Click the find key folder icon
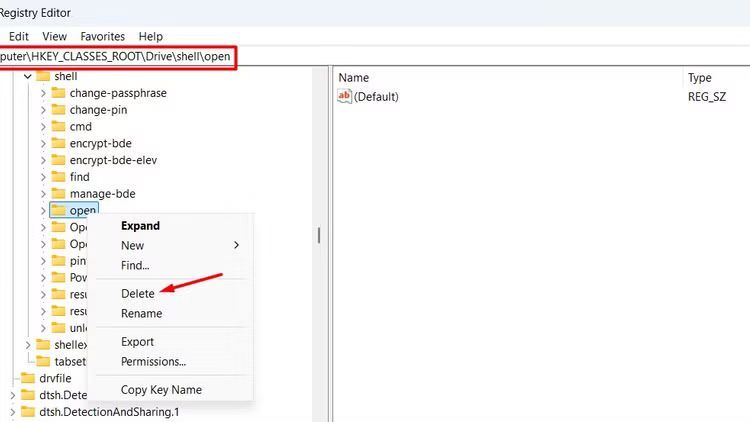This screenshot has width=750, height=422. (58, 177)
